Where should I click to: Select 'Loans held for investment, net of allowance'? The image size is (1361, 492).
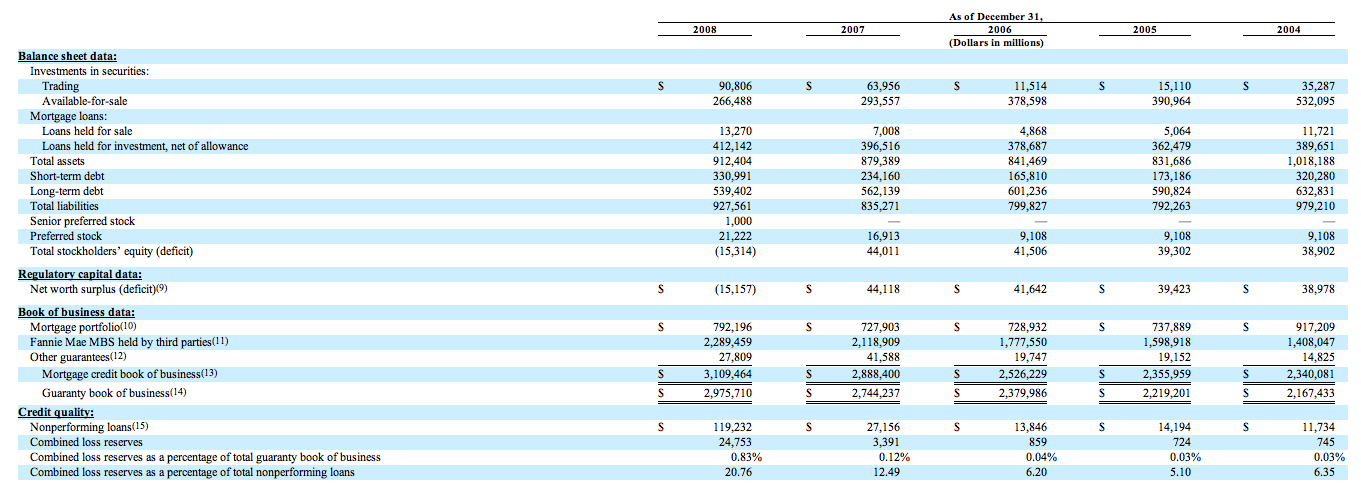click(145, 146)
